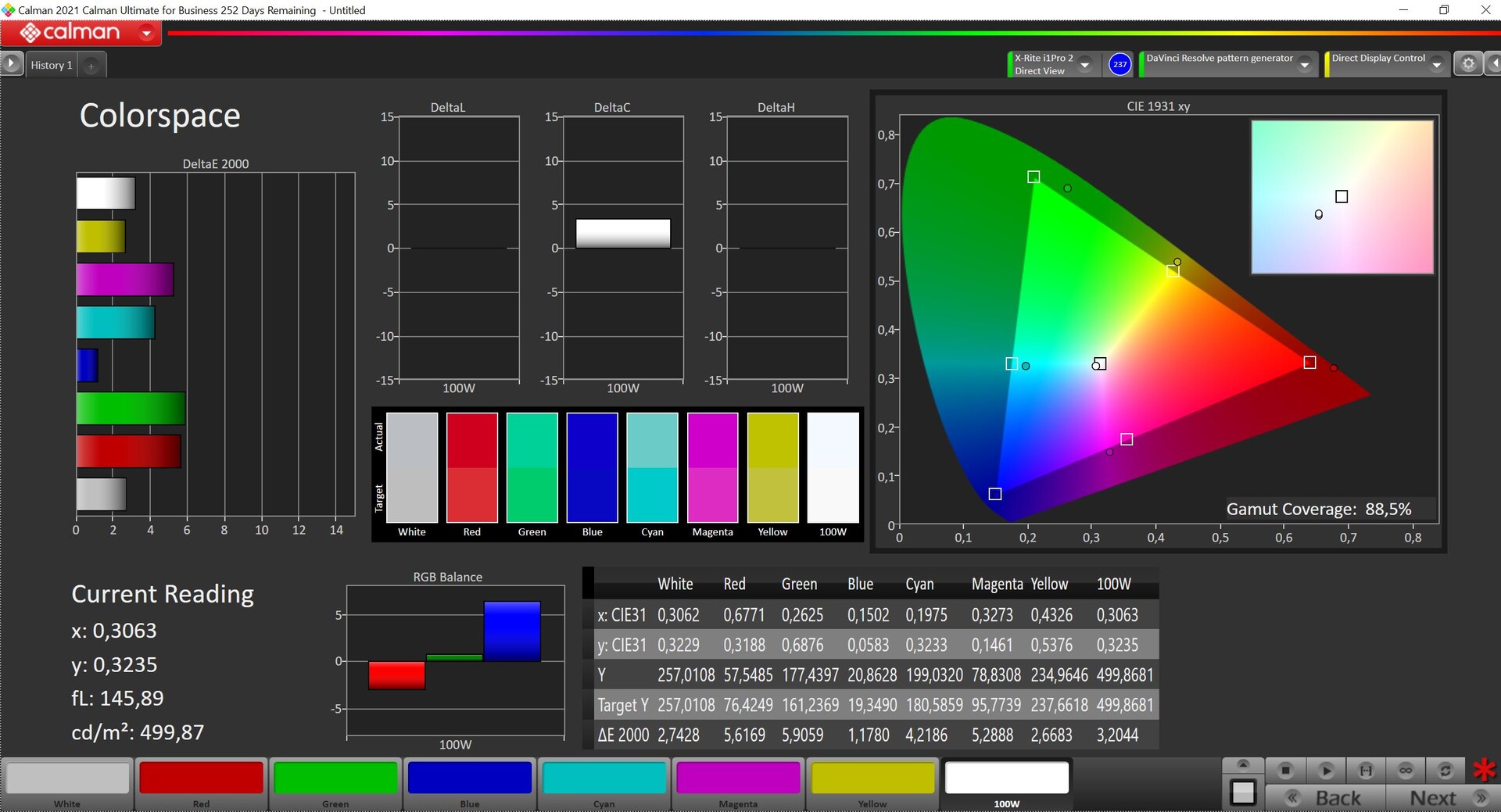This screenshot has height=812, width=1501.
Task: Click the red asterisk icon
Action: point(1483,770)
